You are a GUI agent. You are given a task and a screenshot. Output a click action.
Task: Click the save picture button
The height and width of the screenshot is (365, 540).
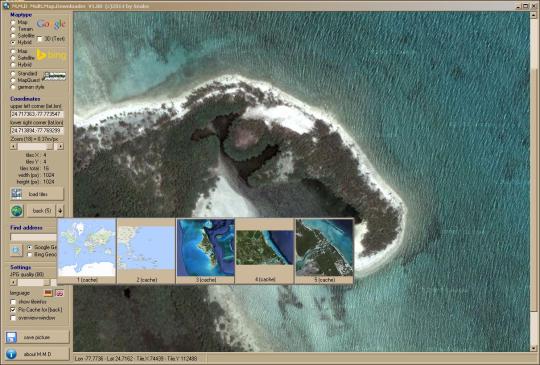pos(37,337)
